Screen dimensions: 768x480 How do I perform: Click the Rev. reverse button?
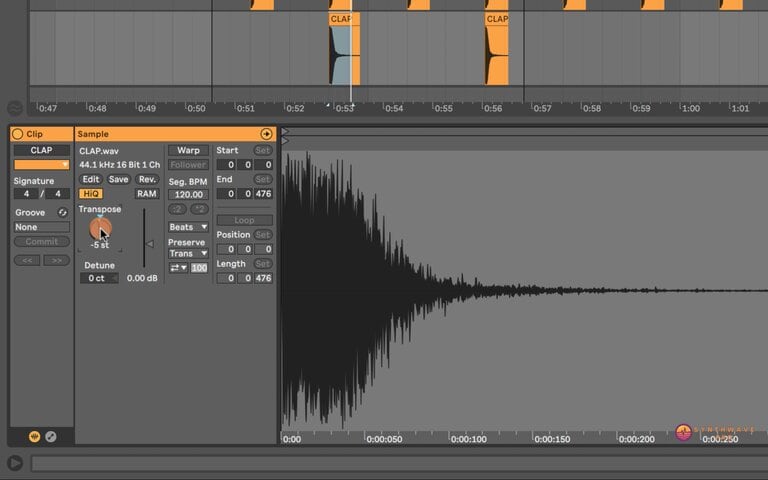pyautogui.click(x=147, y=179)
